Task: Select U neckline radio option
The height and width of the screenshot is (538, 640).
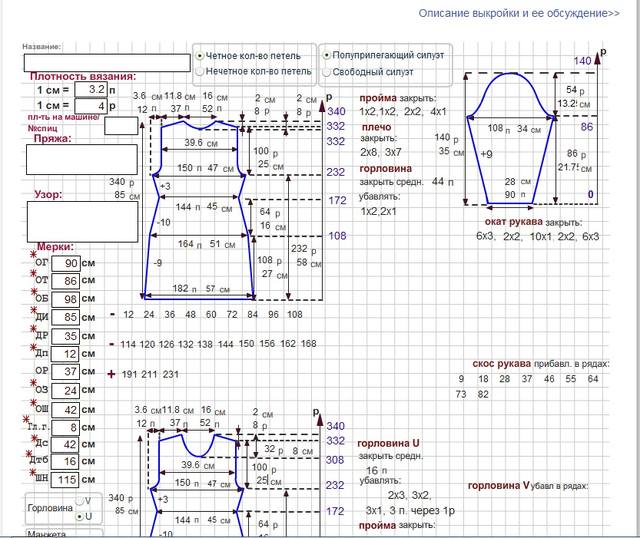Action: pos(80,517)
